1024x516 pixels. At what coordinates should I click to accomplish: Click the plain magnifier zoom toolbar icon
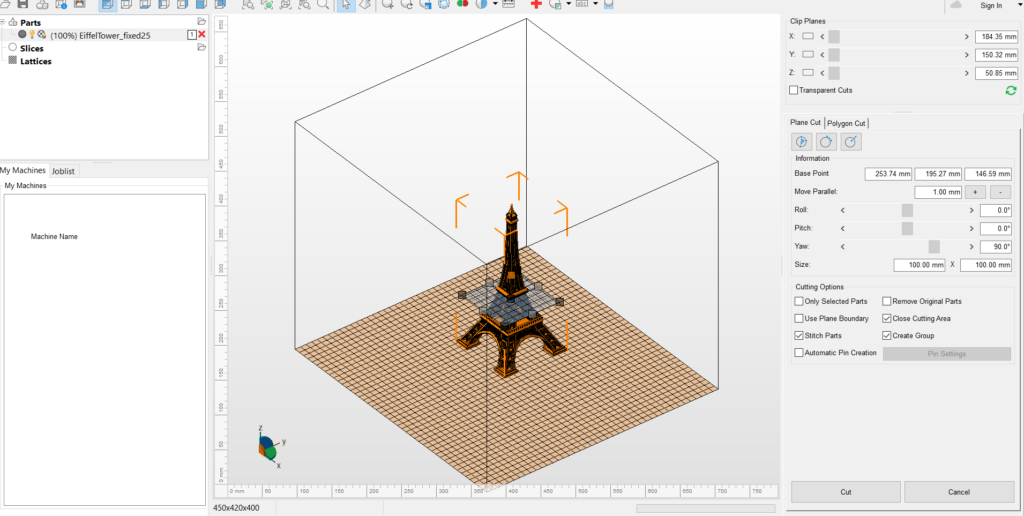pos(323,4)
